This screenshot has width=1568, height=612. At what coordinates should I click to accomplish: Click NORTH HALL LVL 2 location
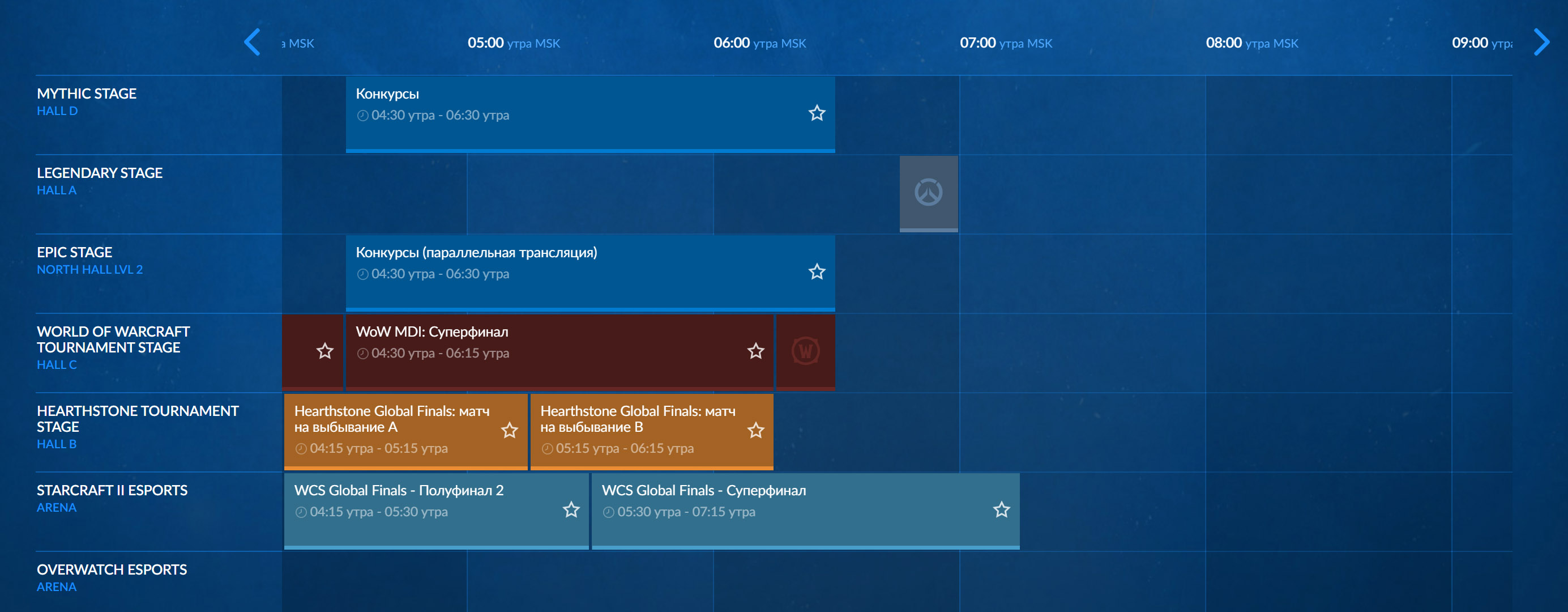click(x=89, y=269)
